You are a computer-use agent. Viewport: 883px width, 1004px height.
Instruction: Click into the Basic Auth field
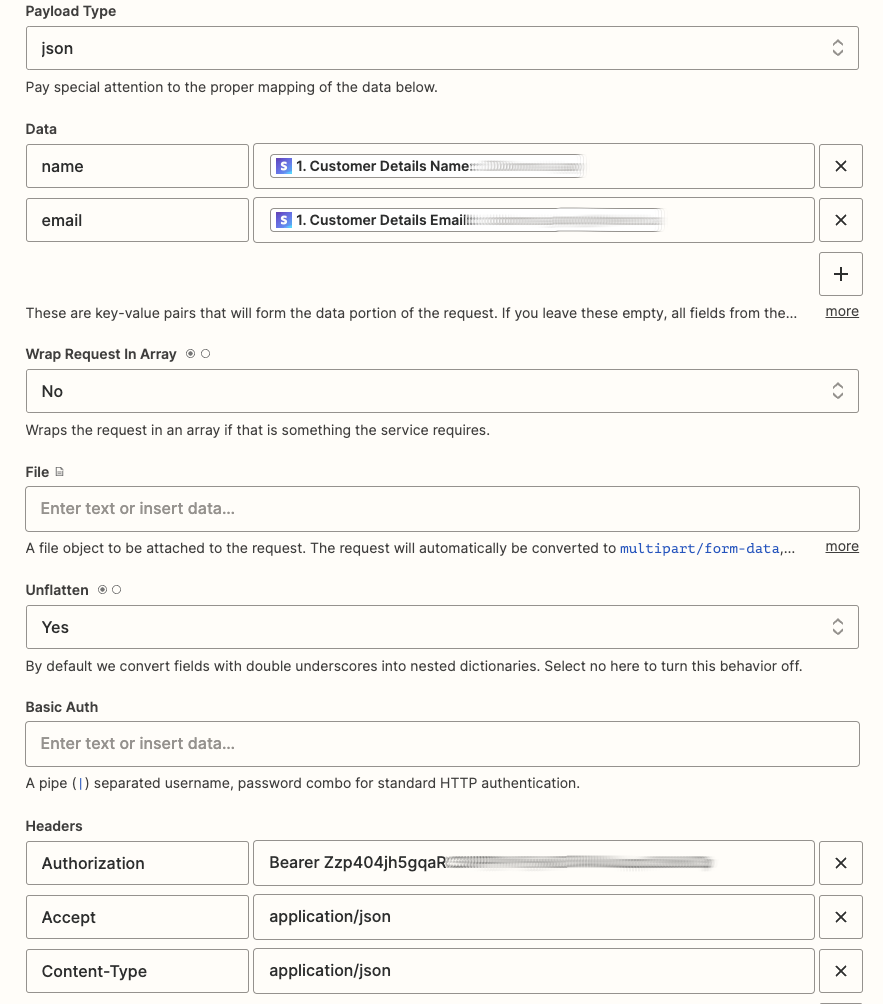click(x=441, y=743)
